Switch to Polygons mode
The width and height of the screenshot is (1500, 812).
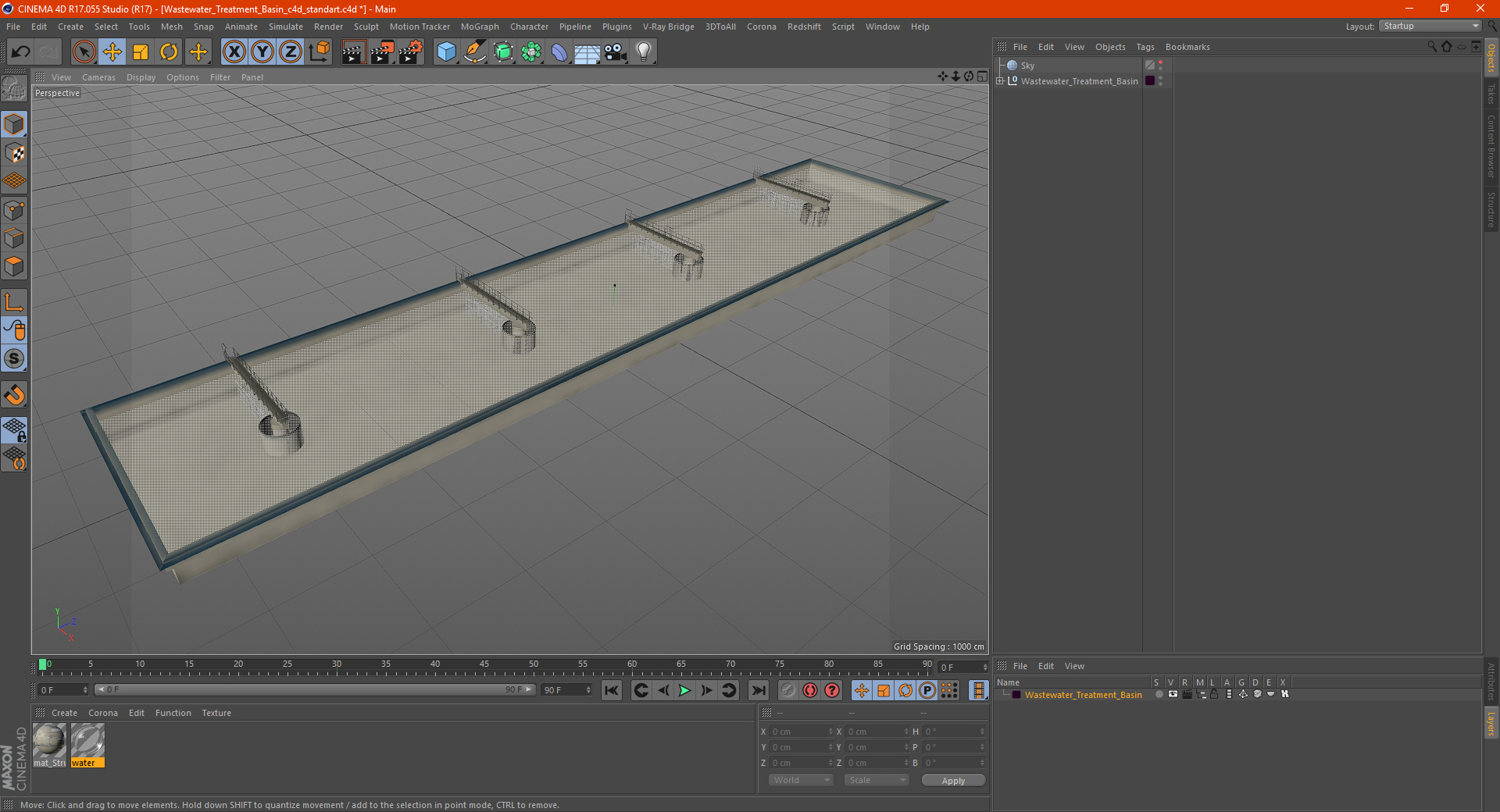click(x=14, y=265)
